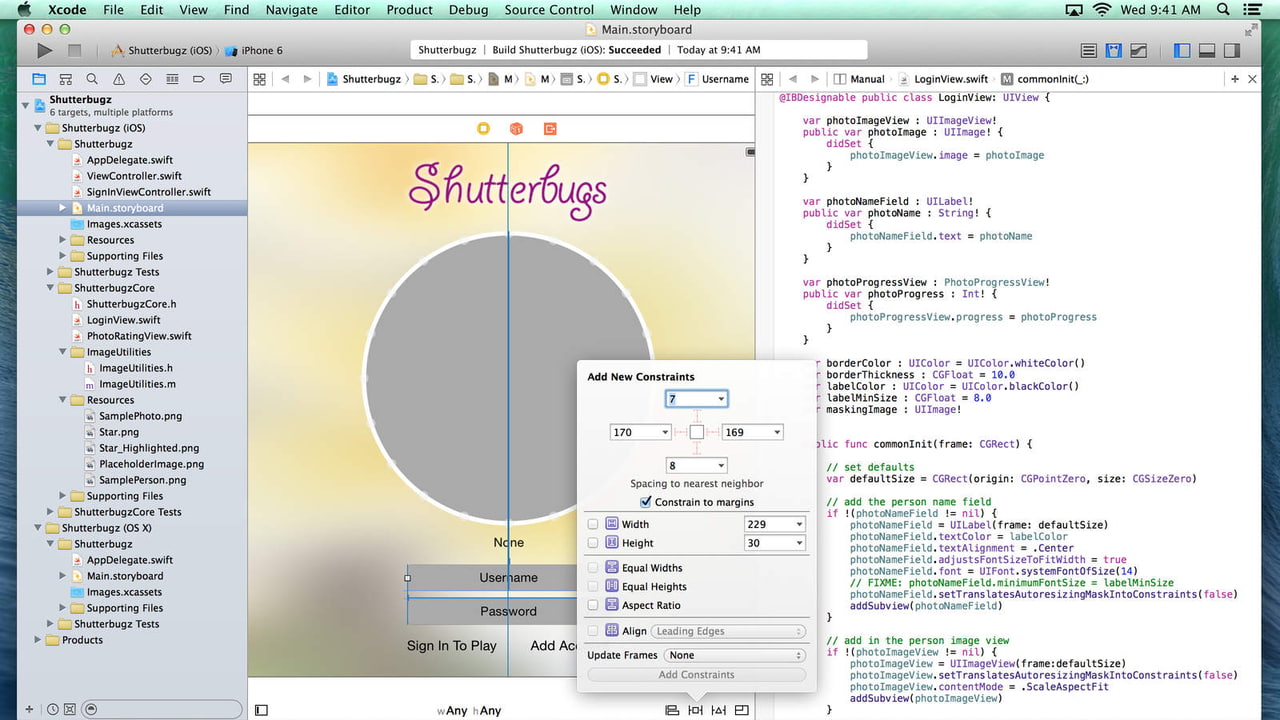Open the Debug menu

pyautogui.click(x=468, y=10)
